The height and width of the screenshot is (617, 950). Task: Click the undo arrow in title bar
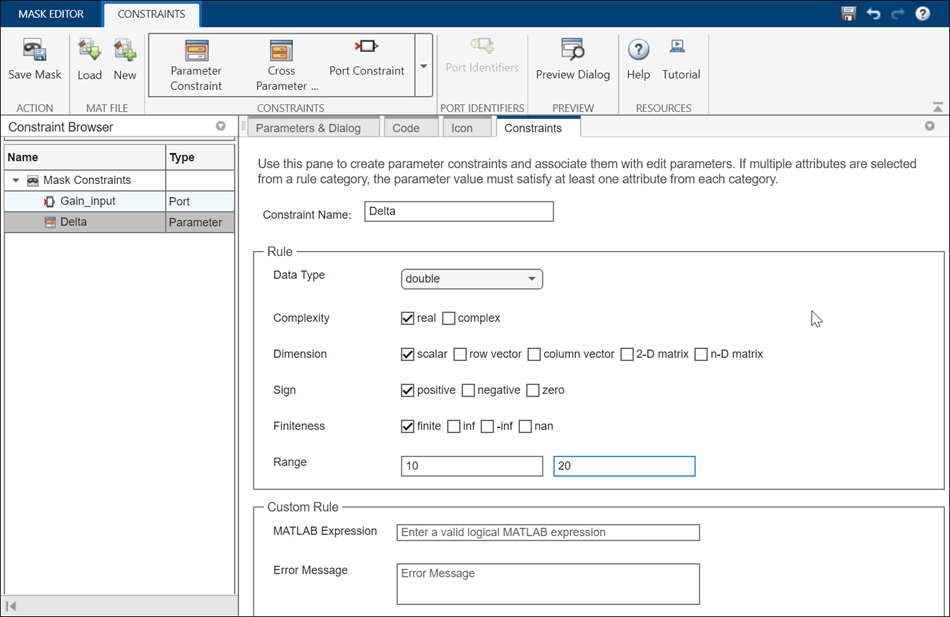pyautogui.click(x=874, y=13)
